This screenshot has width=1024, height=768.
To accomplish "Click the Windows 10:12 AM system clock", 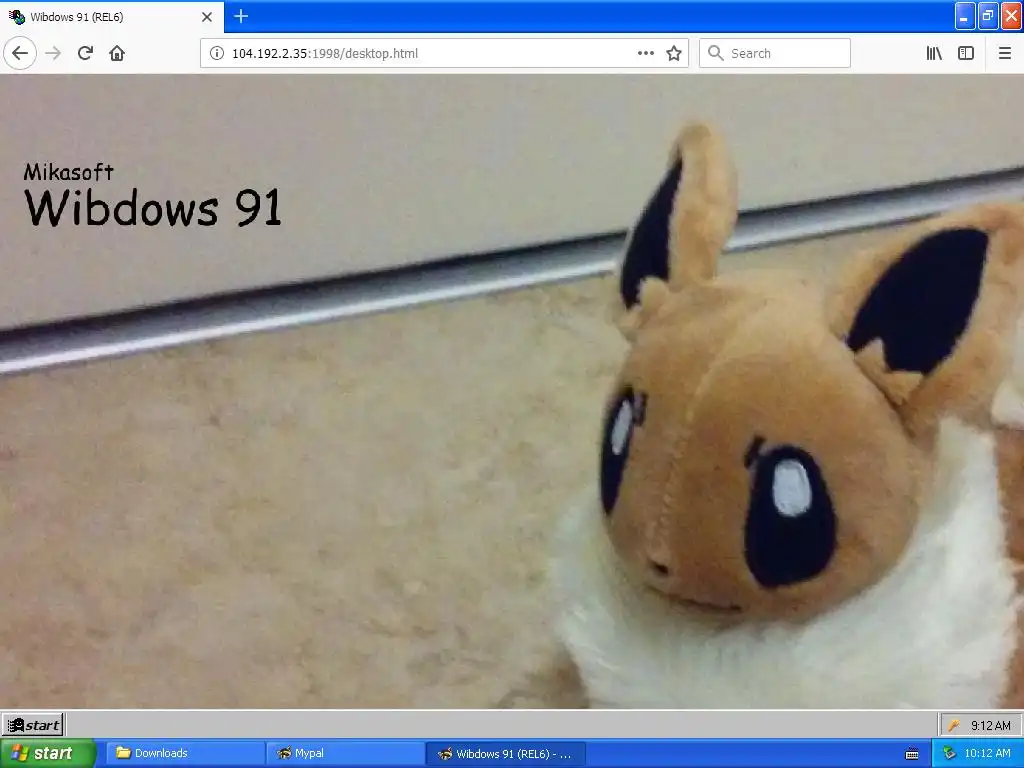I will (987, 754).
